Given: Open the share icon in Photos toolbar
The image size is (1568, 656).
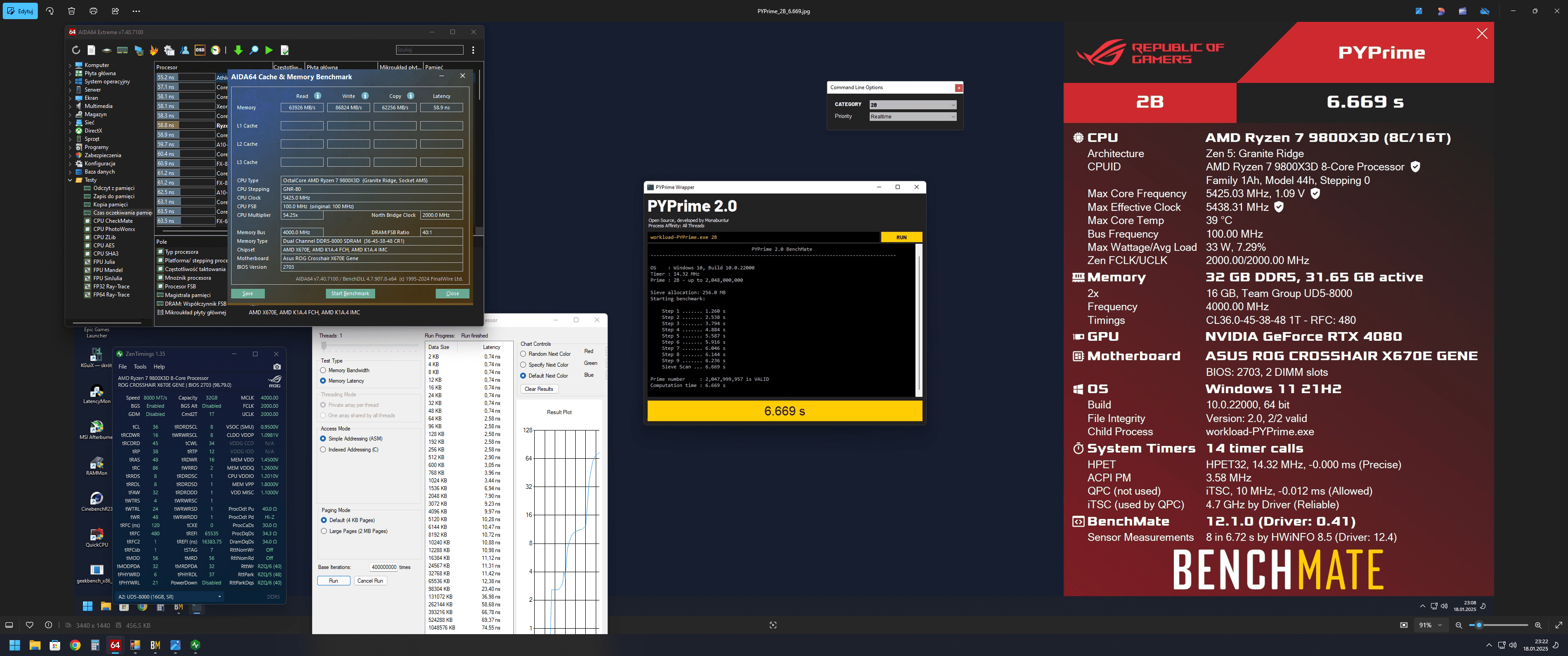Looking at the screenshot, I should point(115,11).
